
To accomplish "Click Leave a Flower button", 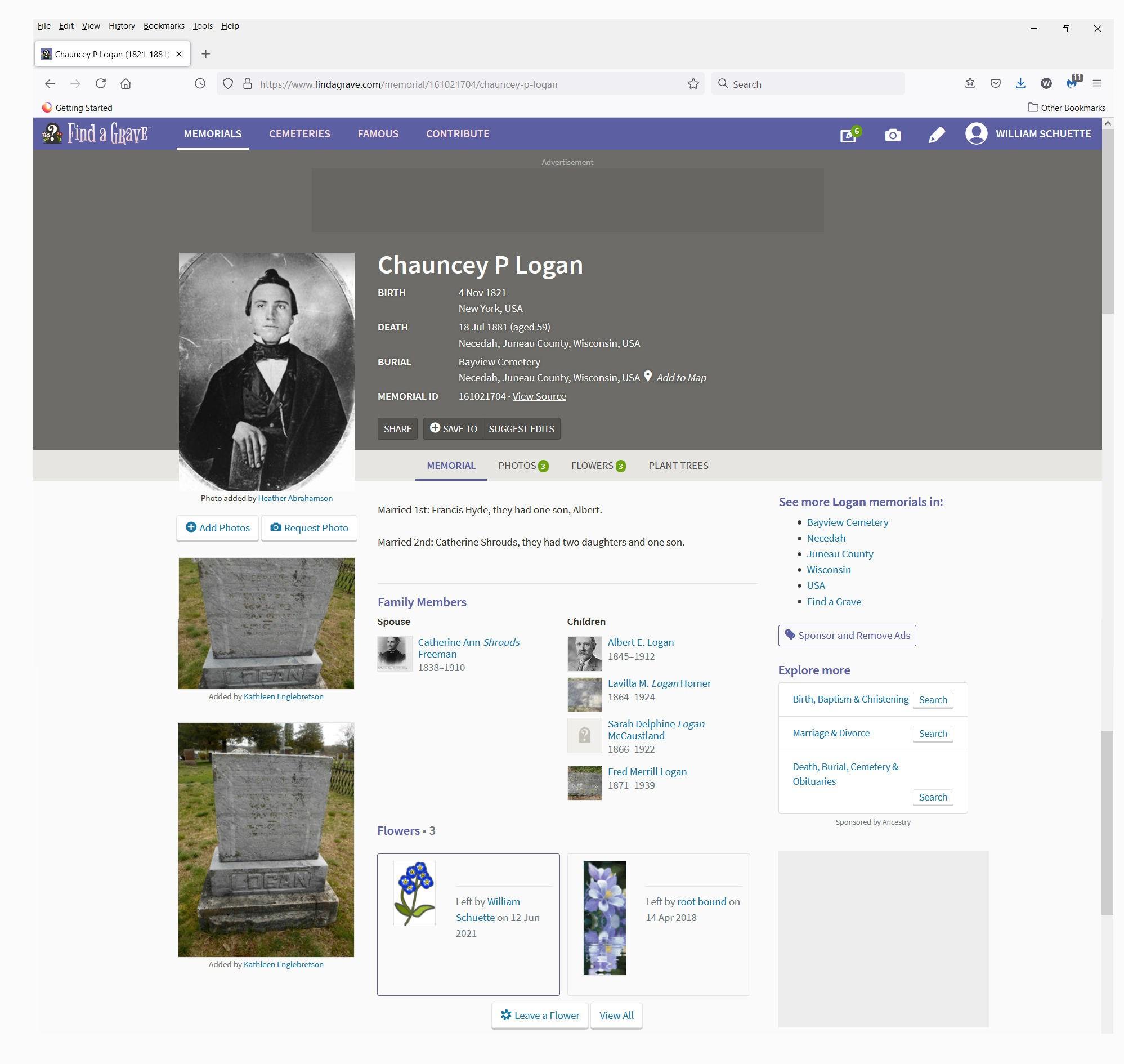I will [x=539, y=1015].
